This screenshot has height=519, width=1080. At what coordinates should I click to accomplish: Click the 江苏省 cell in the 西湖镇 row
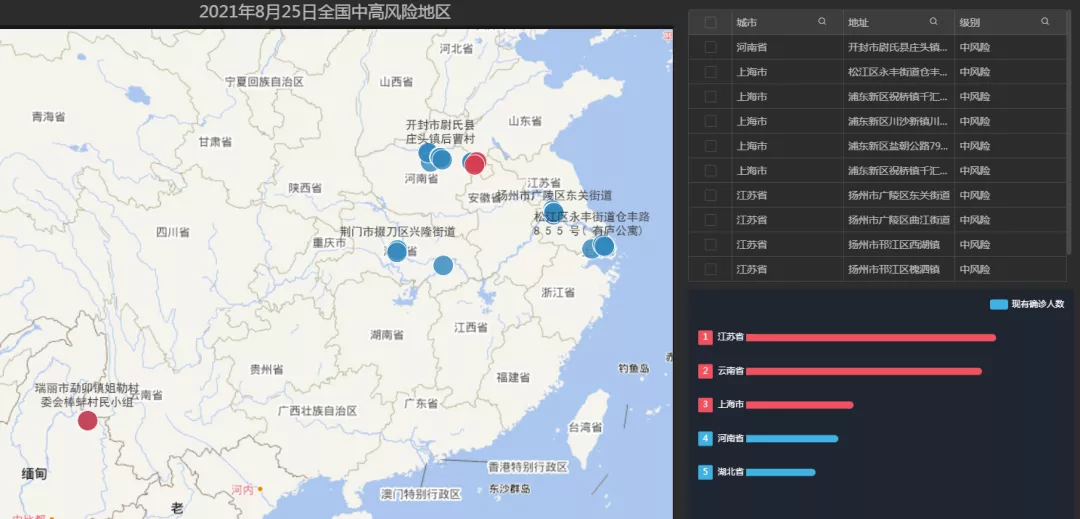(x=787, y=244)
